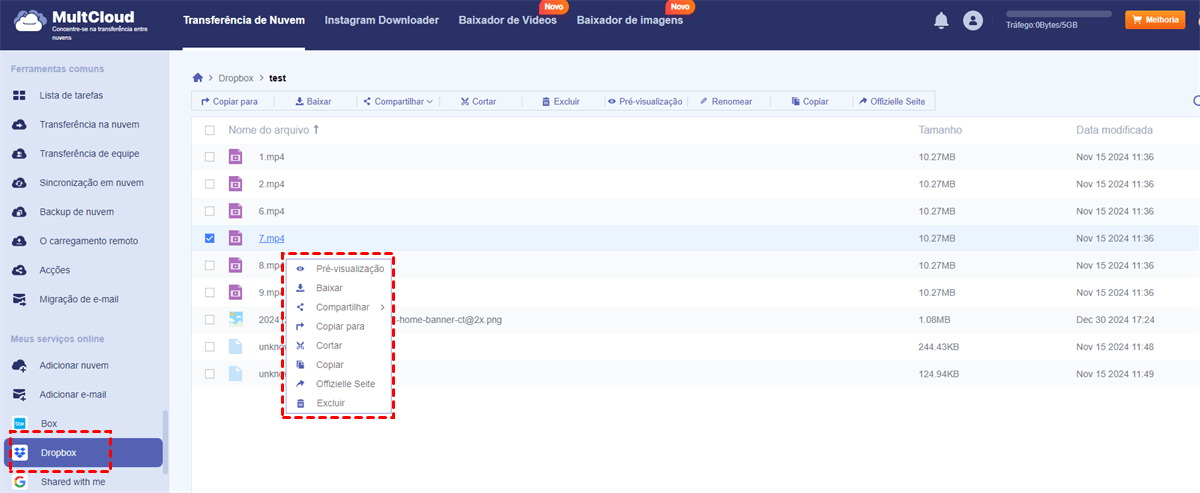The height and width of the screenshot is (493, 1200).
Task: Click the Transferência de equipe icon
Action: (x=19, y=153)
